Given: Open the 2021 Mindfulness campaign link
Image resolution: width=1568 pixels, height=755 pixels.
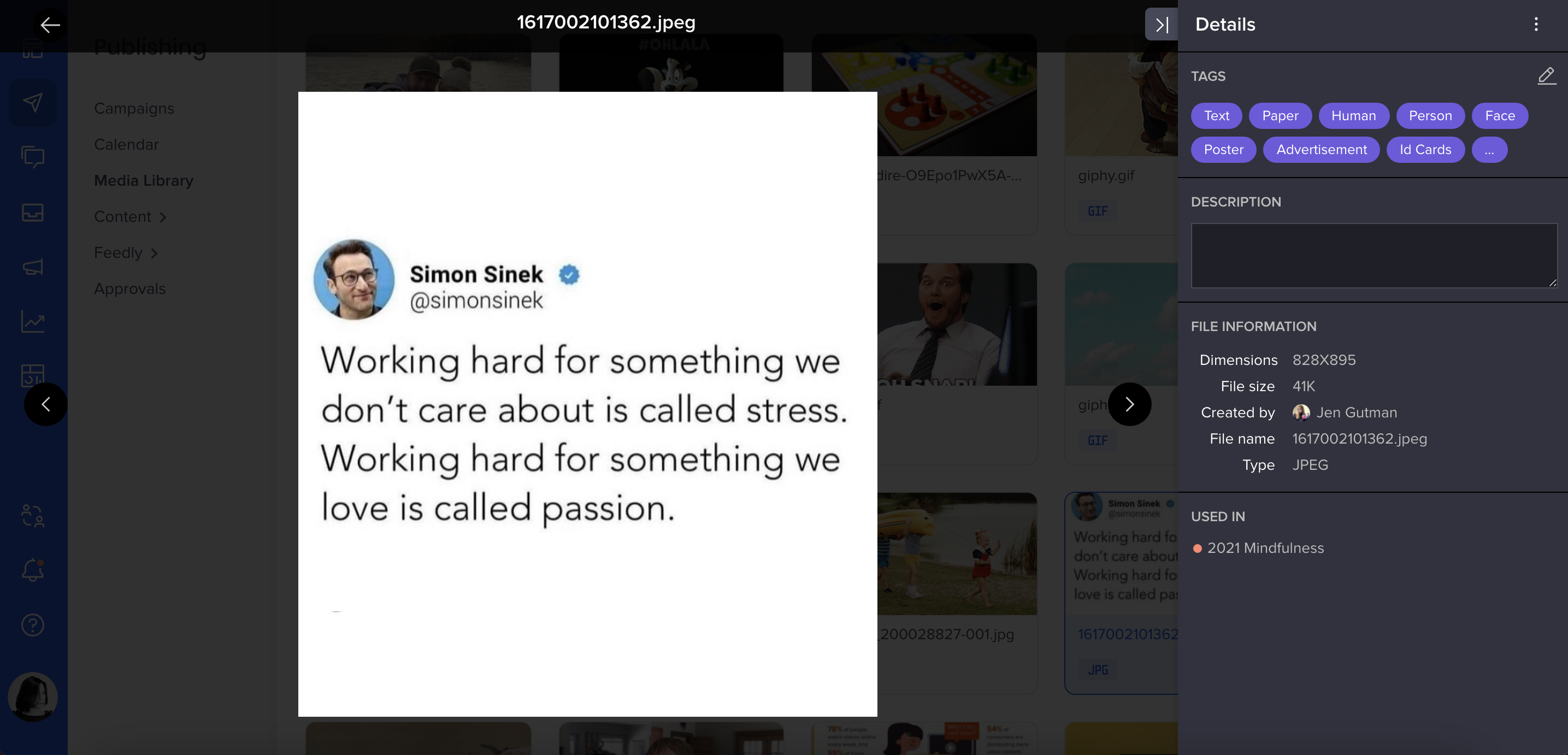Looking at the screenshot, I should pyautogui.click(x=1265, y=548).
